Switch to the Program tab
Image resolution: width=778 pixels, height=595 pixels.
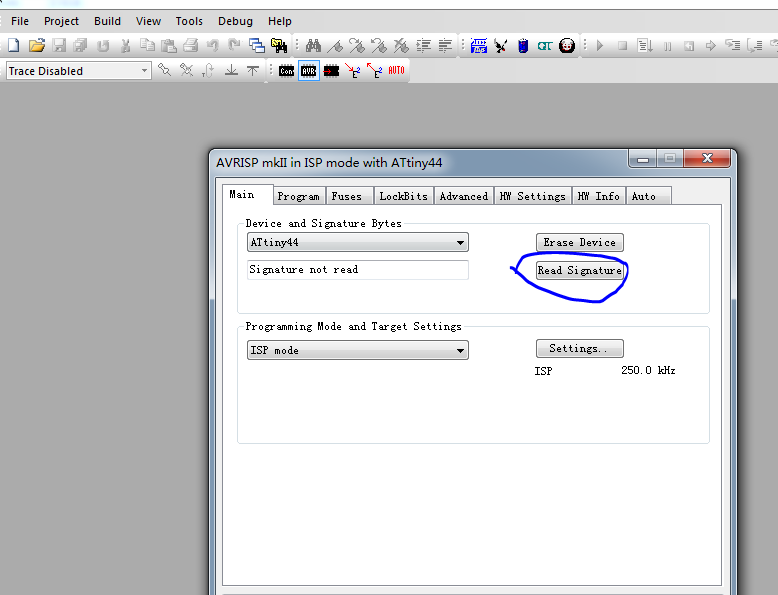point(299,196)
